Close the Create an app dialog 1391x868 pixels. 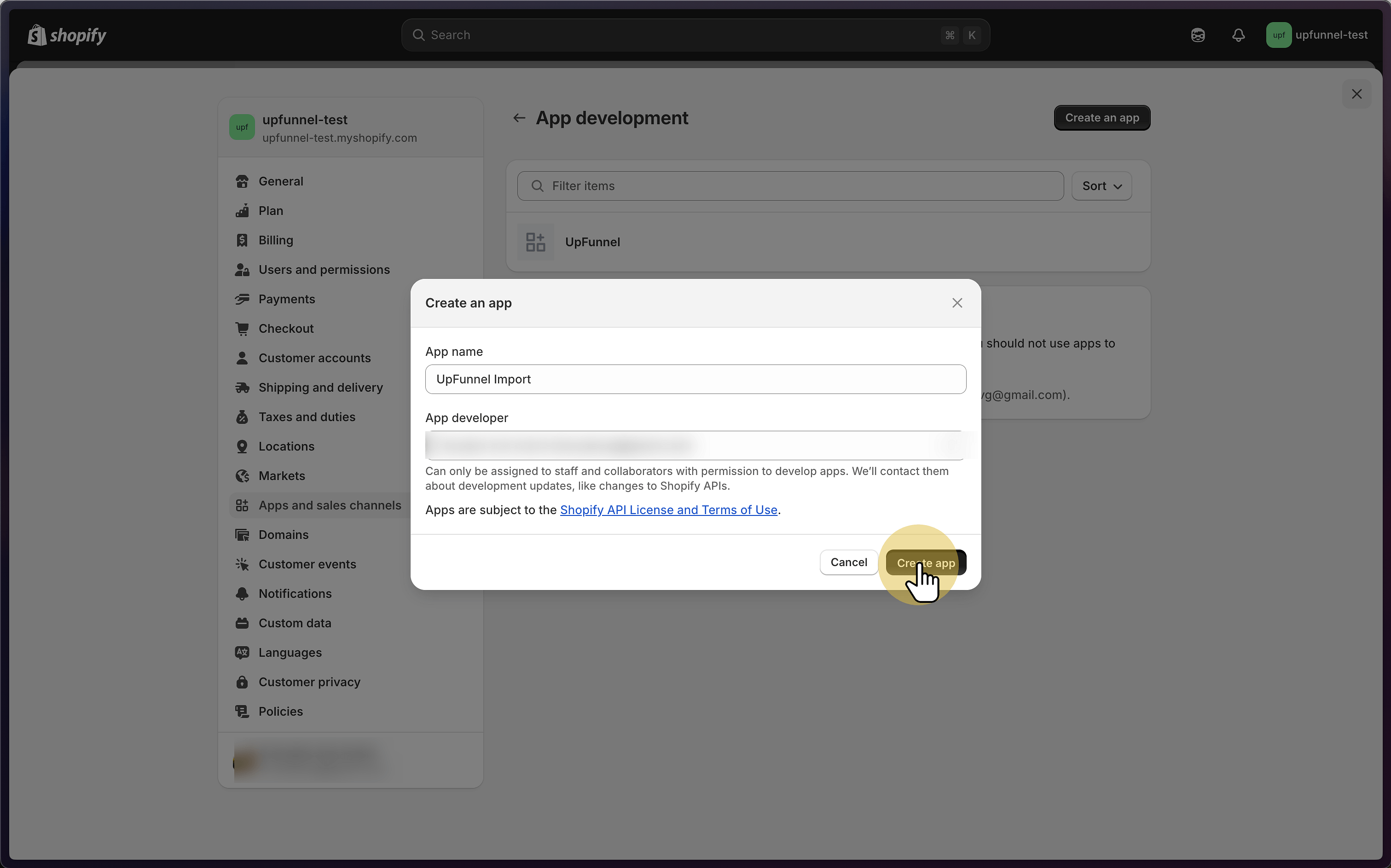tap(956, 303)
